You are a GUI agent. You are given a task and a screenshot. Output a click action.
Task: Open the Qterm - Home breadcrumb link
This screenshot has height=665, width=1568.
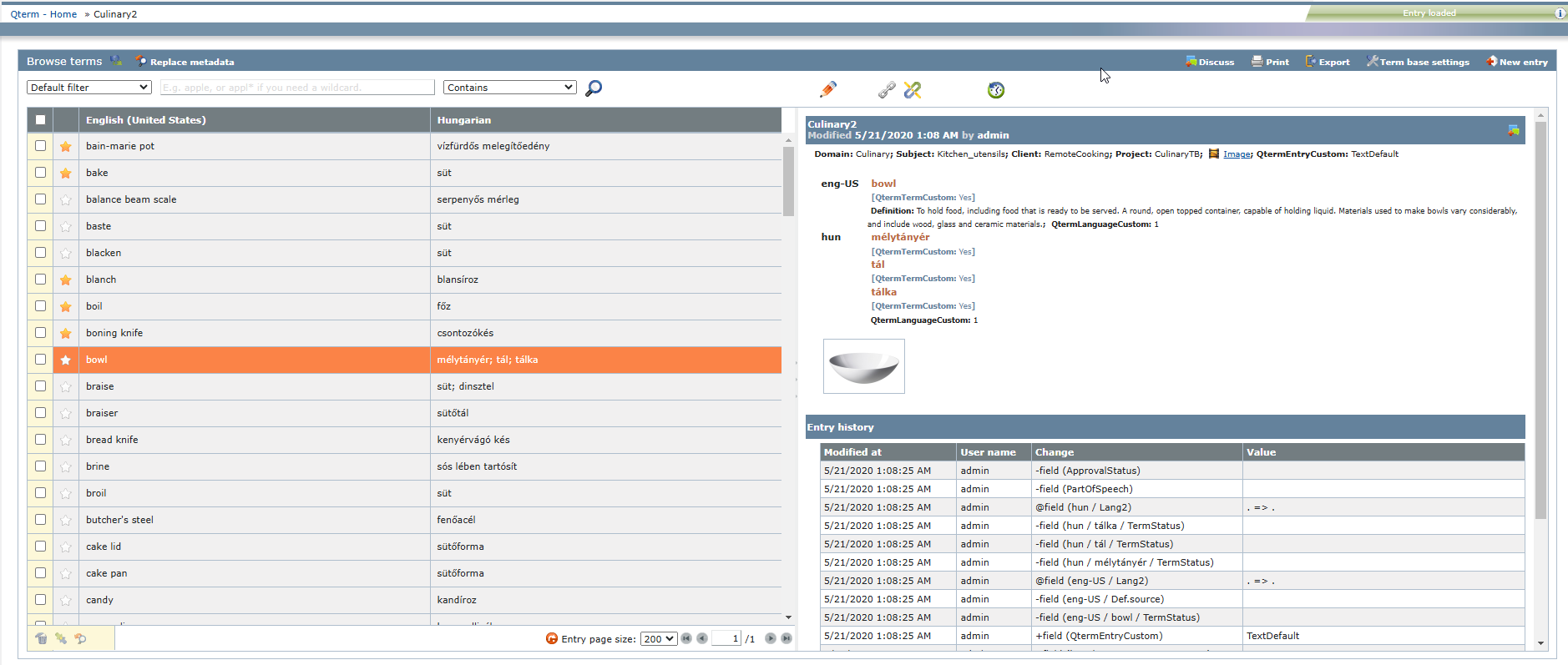coord(43,14)
